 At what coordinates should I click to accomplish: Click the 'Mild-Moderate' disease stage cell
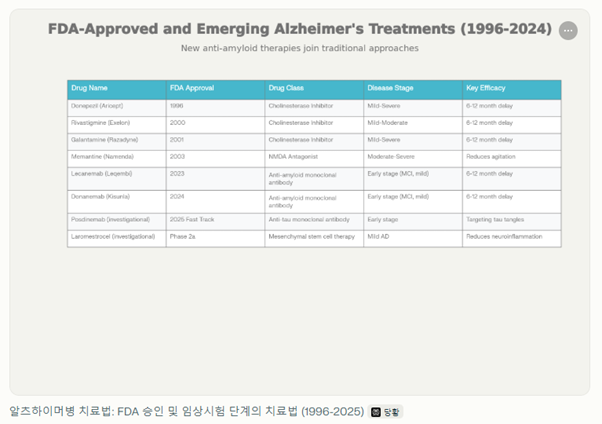[413, 125]
